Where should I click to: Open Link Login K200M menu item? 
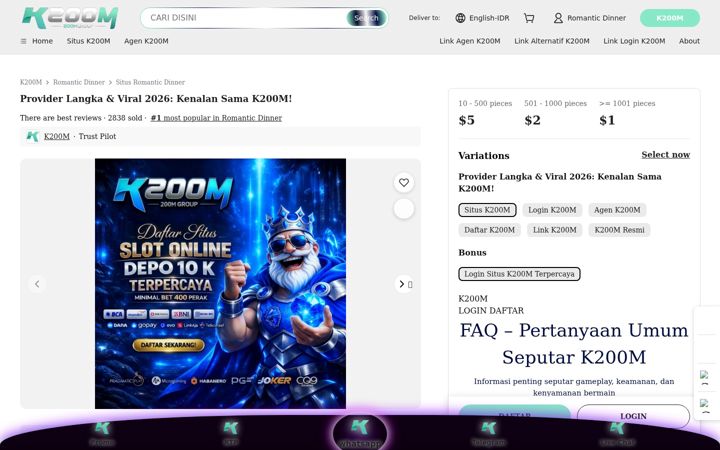(x=634, y=41)
